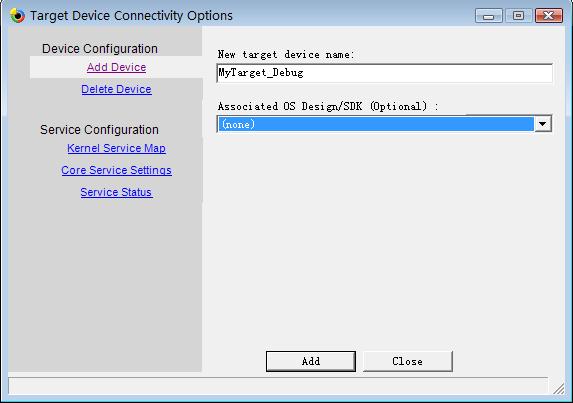This screenshot has width=573, height=403.
Task: Select the (none) combo box value
Action: click(376, 124)
